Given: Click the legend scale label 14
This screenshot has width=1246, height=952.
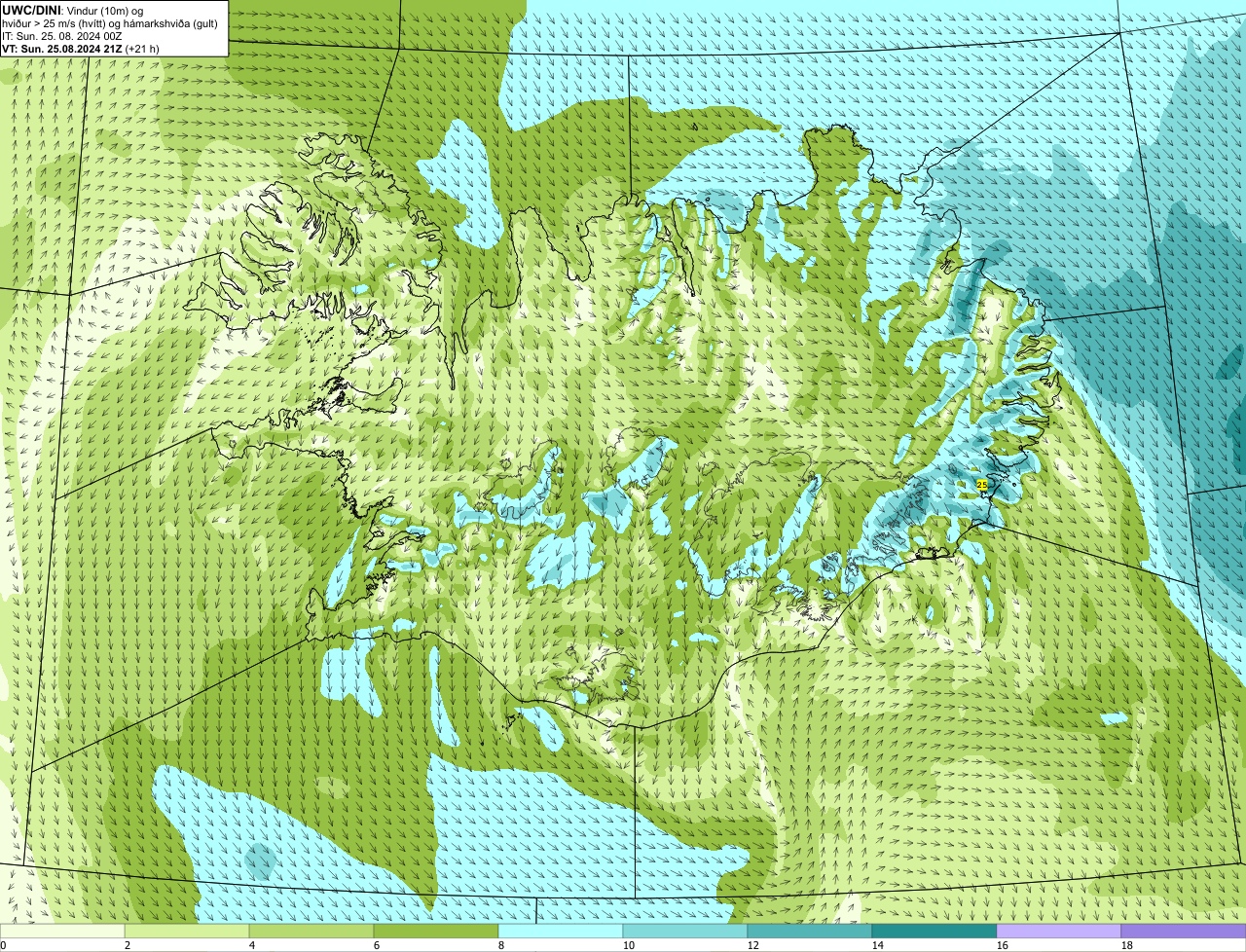Looking at the screenshot, I should (x=878, y=945).
